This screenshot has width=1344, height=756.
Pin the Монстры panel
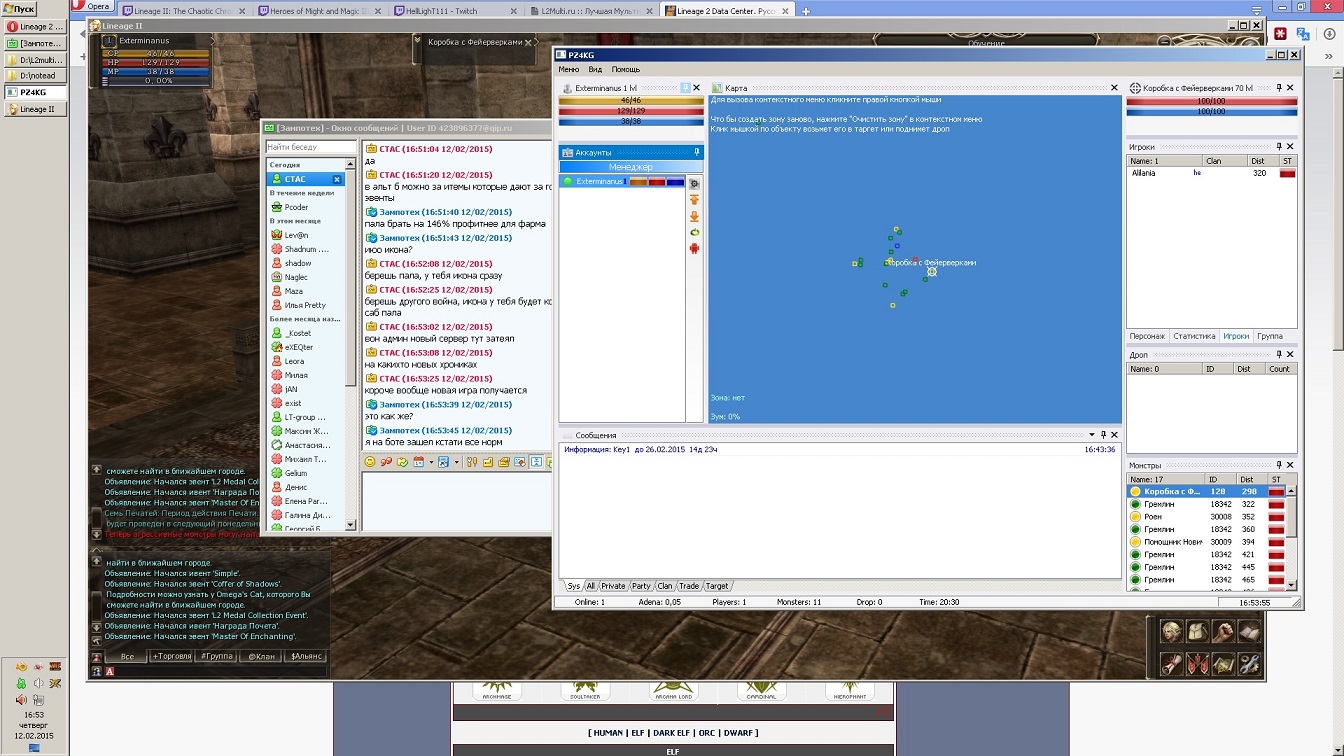point(1279,465)
